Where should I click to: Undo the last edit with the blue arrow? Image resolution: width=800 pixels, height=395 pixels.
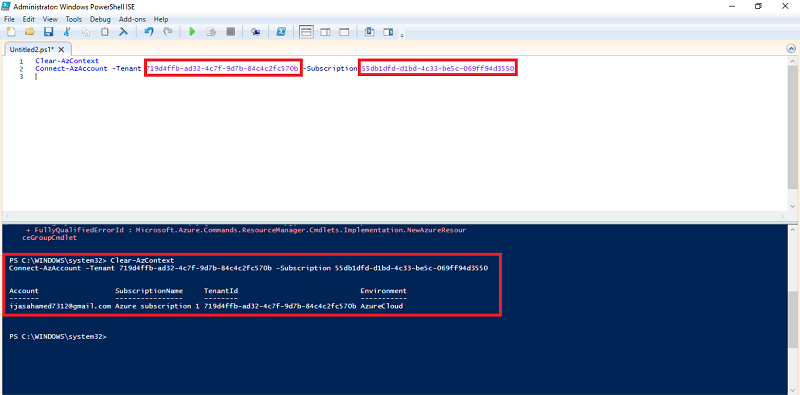pyautogui.click(x=149, y=32)
